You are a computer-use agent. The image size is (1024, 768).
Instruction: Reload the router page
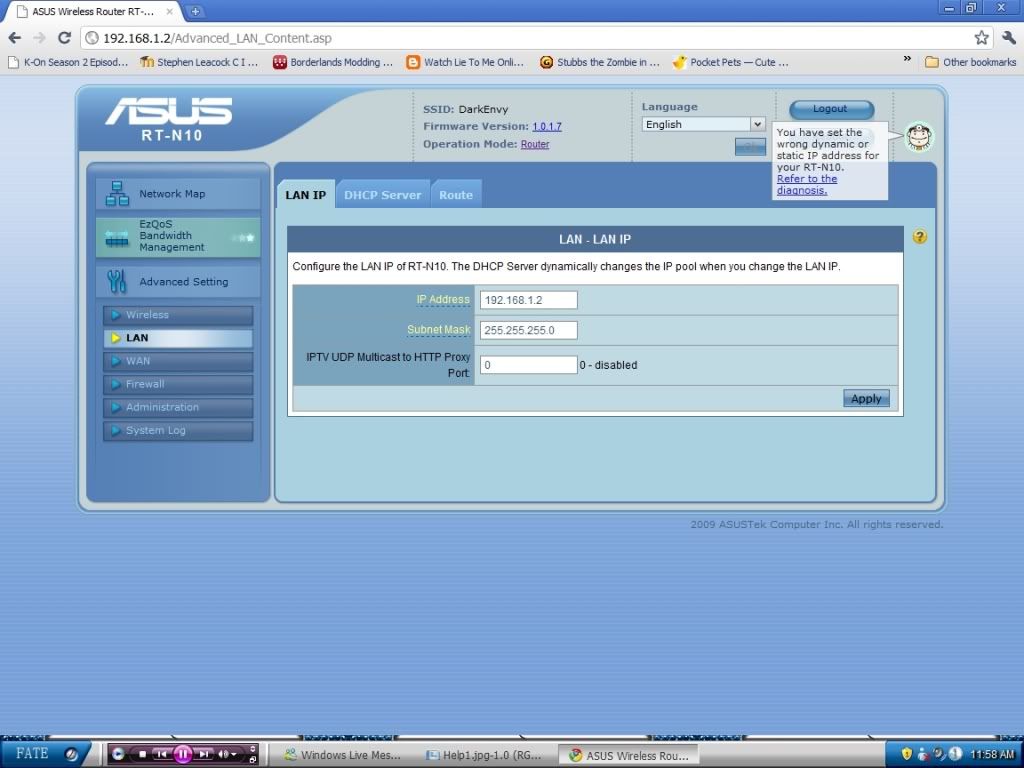click(64, 38)
